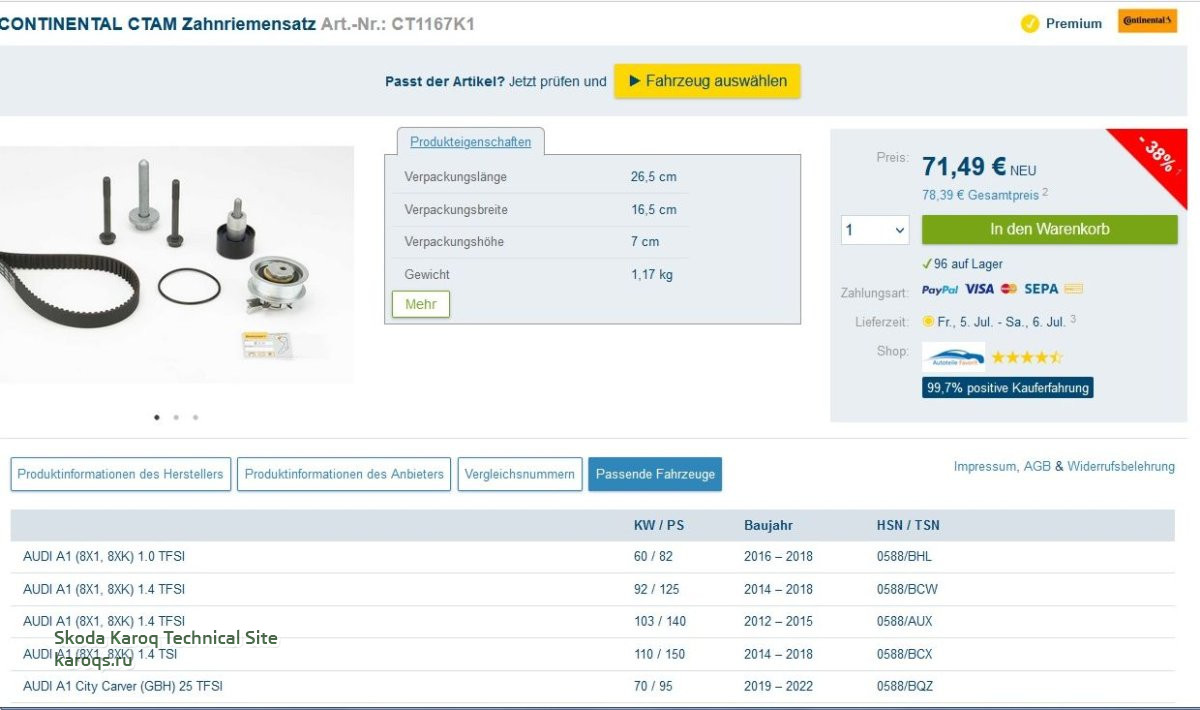Click row AUDI A1 (8X1, 8XK) 1.0 TFSI

pyautogui.click(x=593, y=556)
